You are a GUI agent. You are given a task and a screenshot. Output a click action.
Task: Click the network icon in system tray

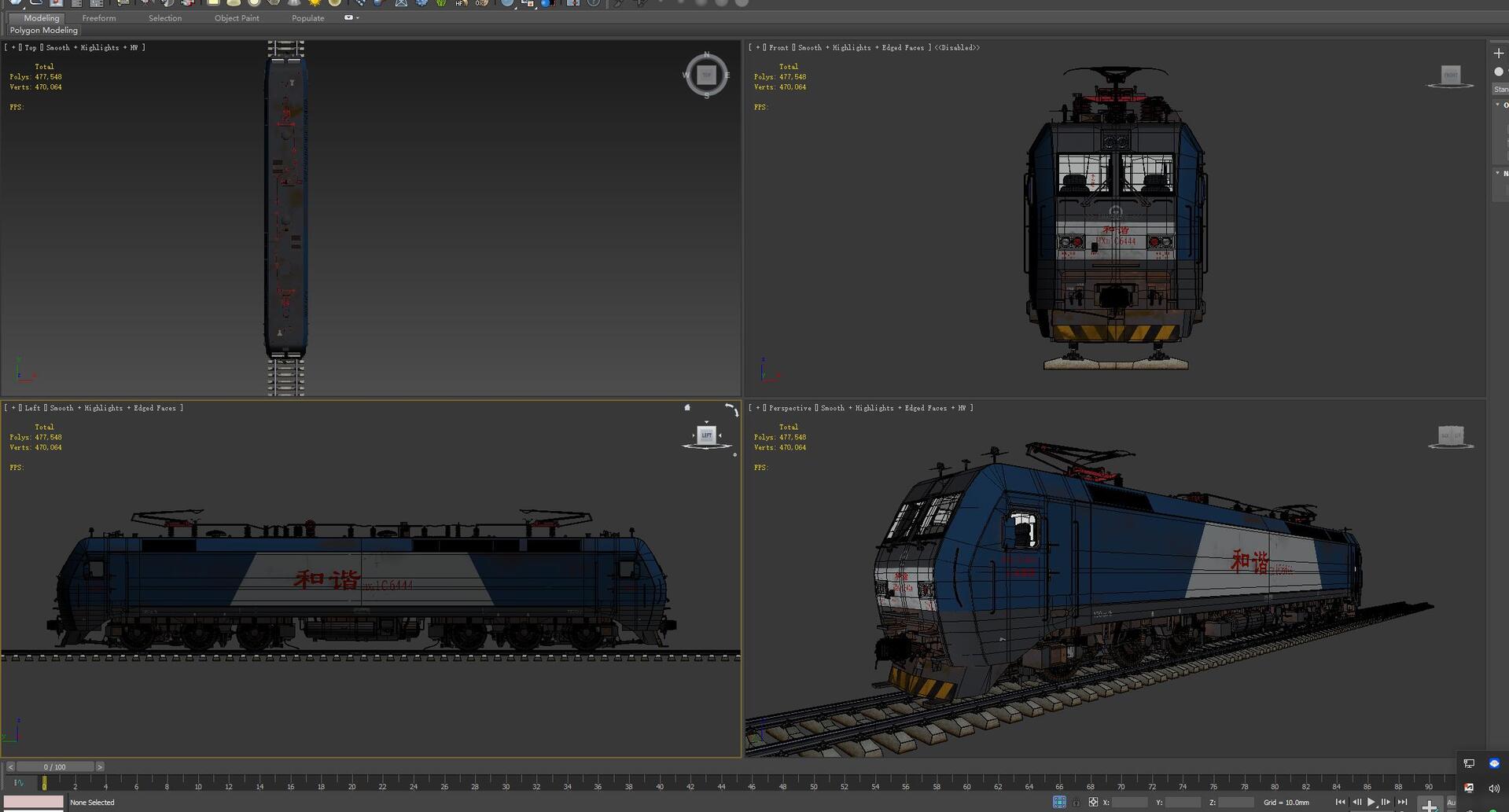point(1469,763)
